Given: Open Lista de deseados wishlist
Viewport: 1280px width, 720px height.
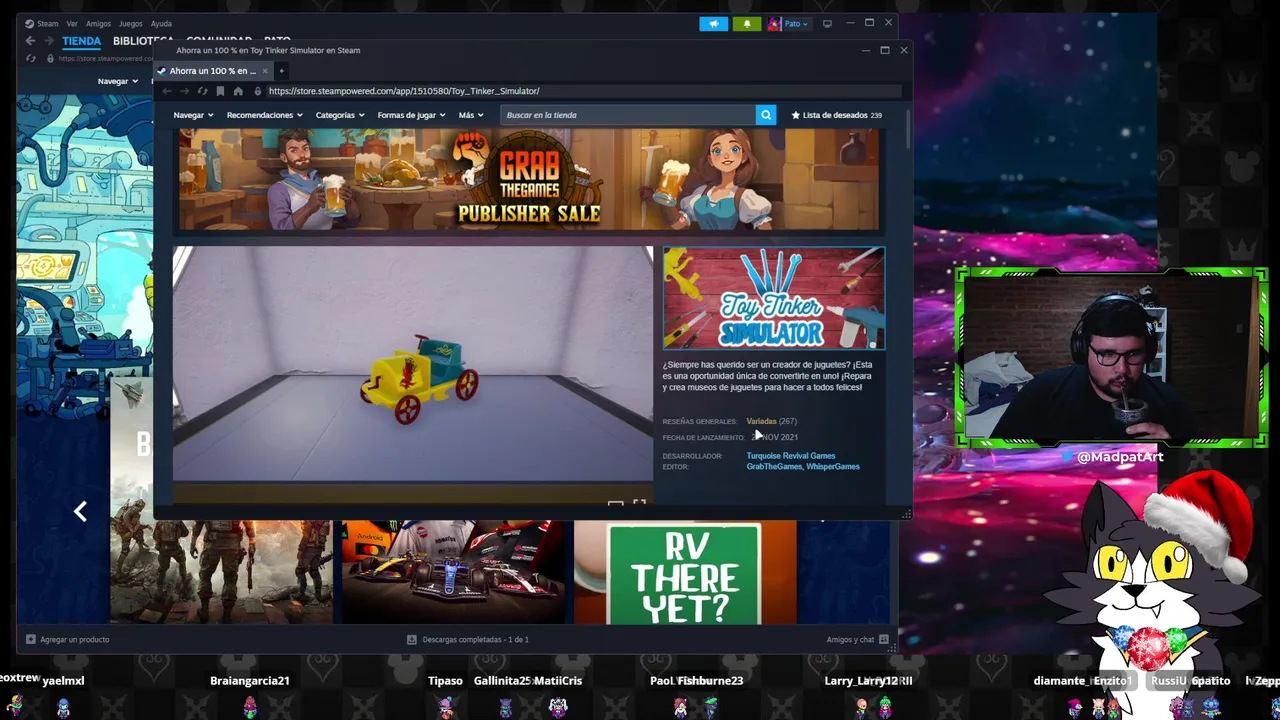Looking at the screenshot, I should (x=836, y=115).
